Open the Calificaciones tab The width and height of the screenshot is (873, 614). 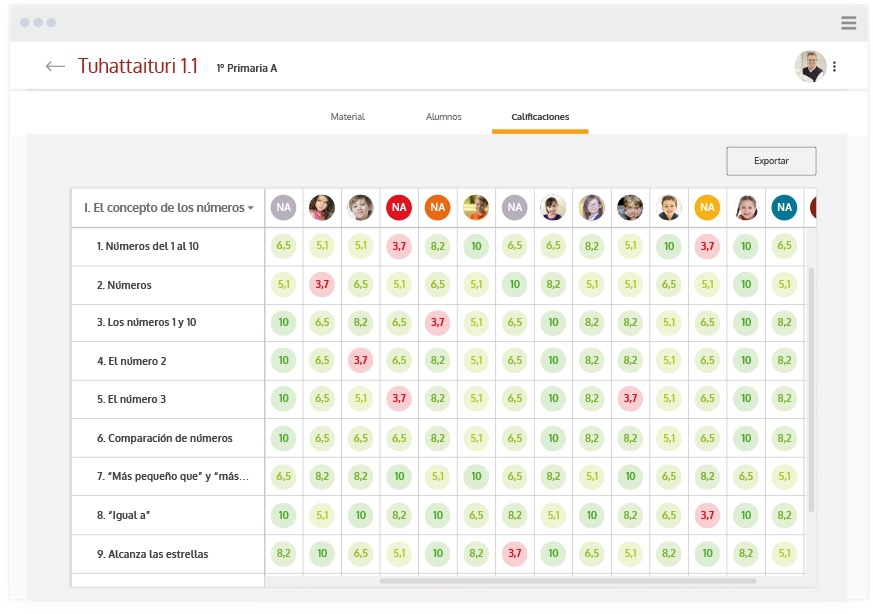(x=540, y=117)
